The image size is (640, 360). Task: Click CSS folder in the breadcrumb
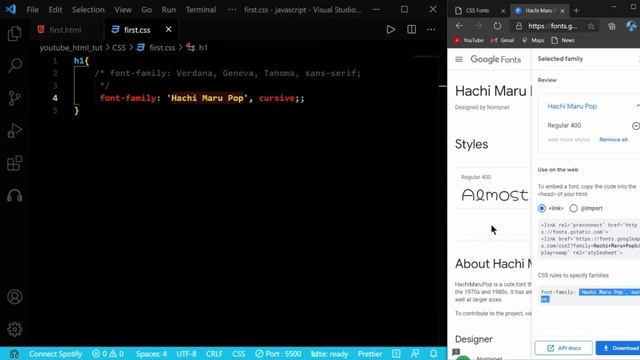(x=119, y=48)
